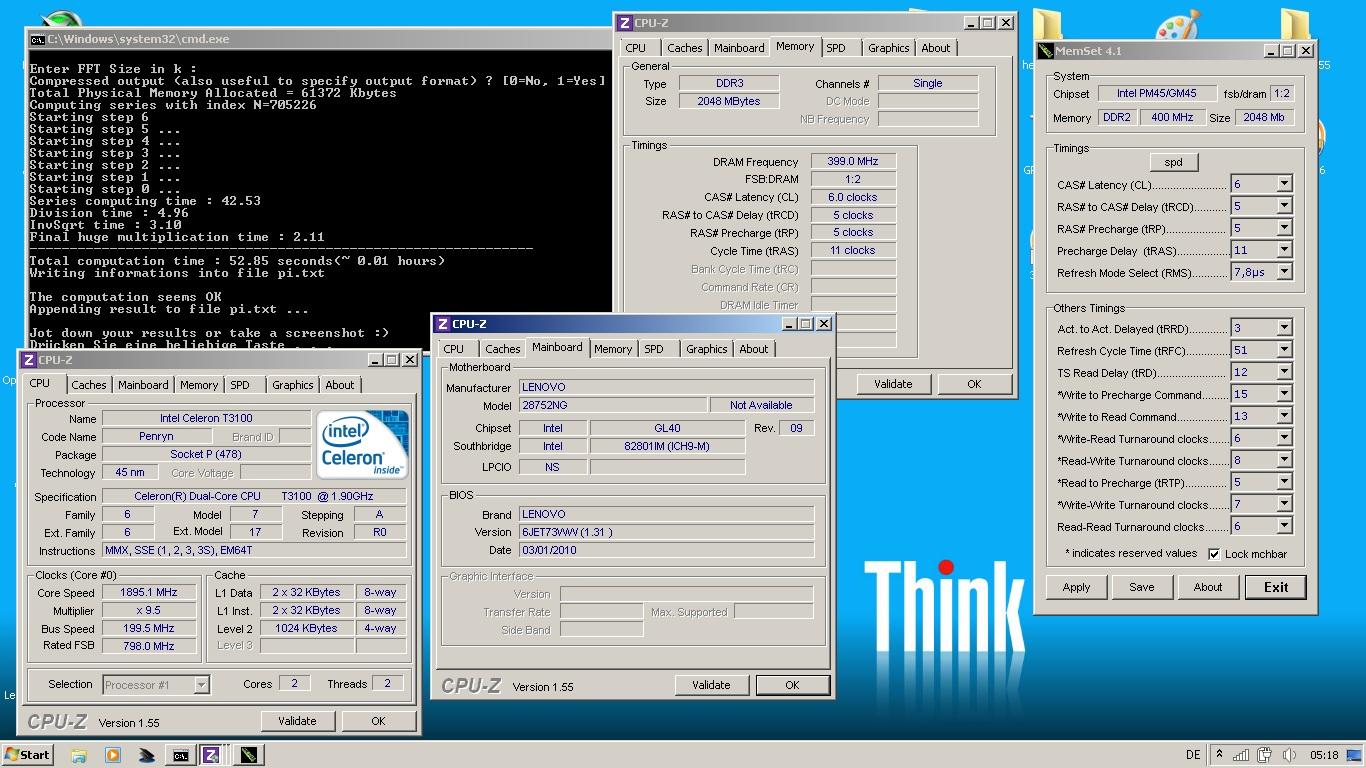
Task: Click Apply in MemSet
Action: [x=1076, y=587]
